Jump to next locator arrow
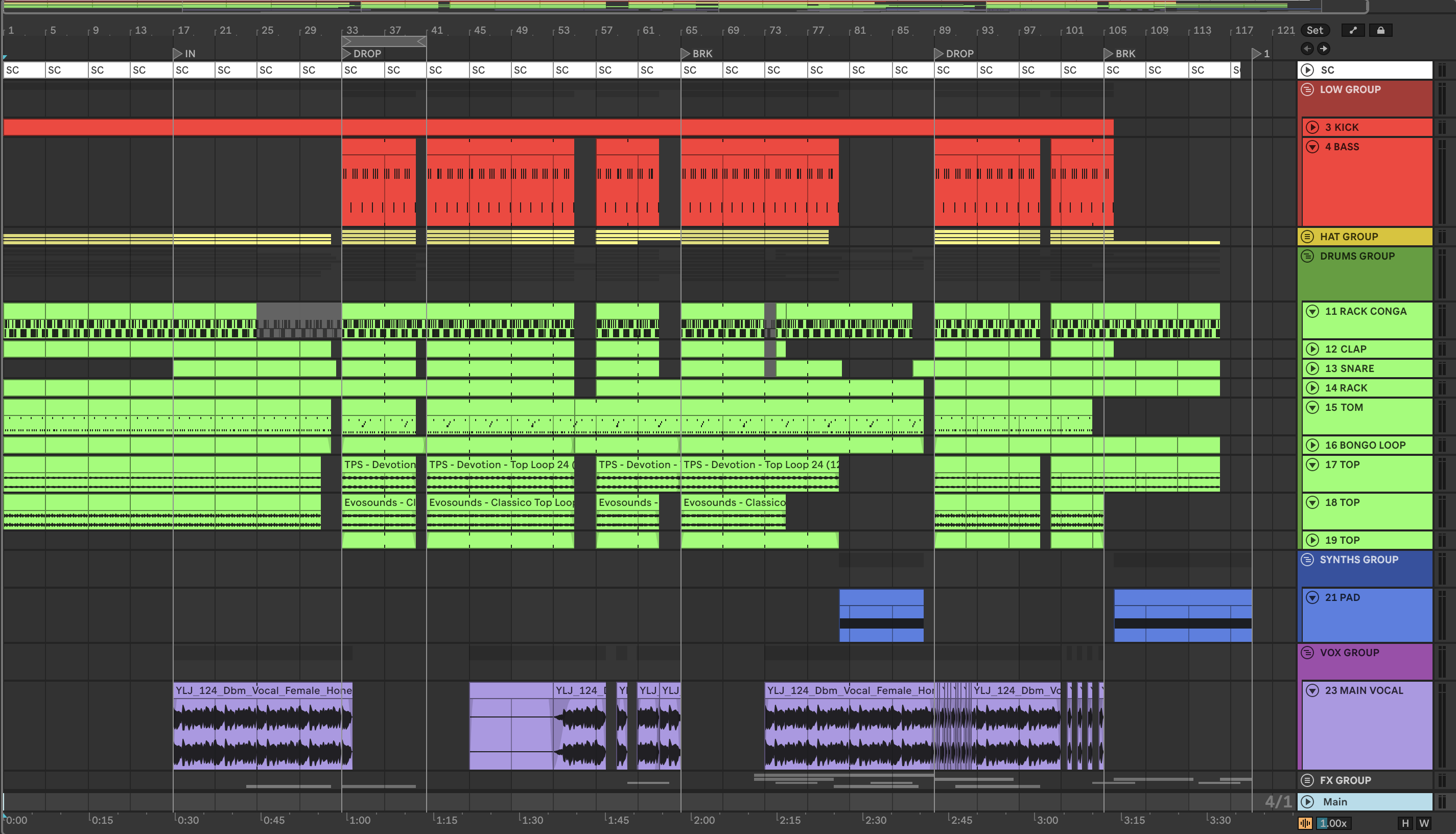Image resolution: width=1456 pixels, height=834 pixels. tap(1323, 49)
